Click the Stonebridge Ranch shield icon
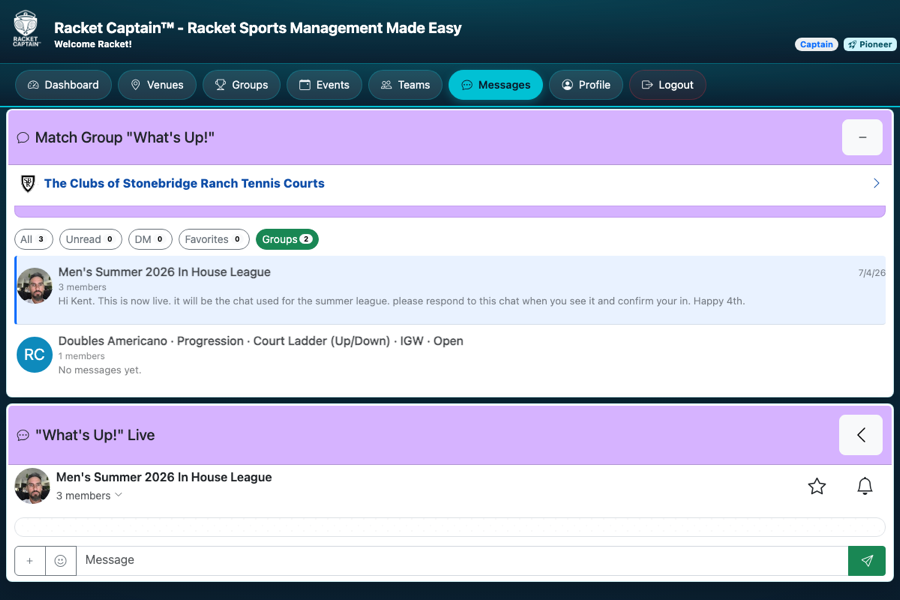The image size is (900, 600). (x=28, y=183)
